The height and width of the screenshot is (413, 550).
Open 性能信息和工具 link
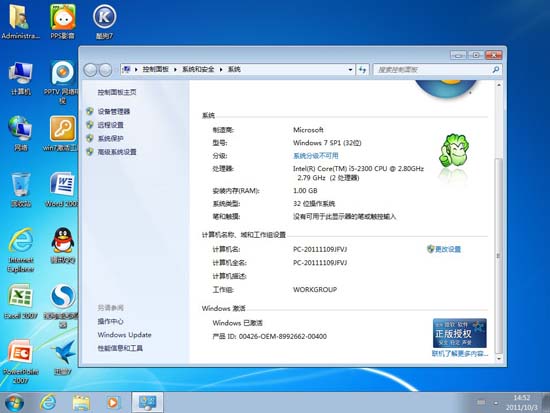[120, 348]
